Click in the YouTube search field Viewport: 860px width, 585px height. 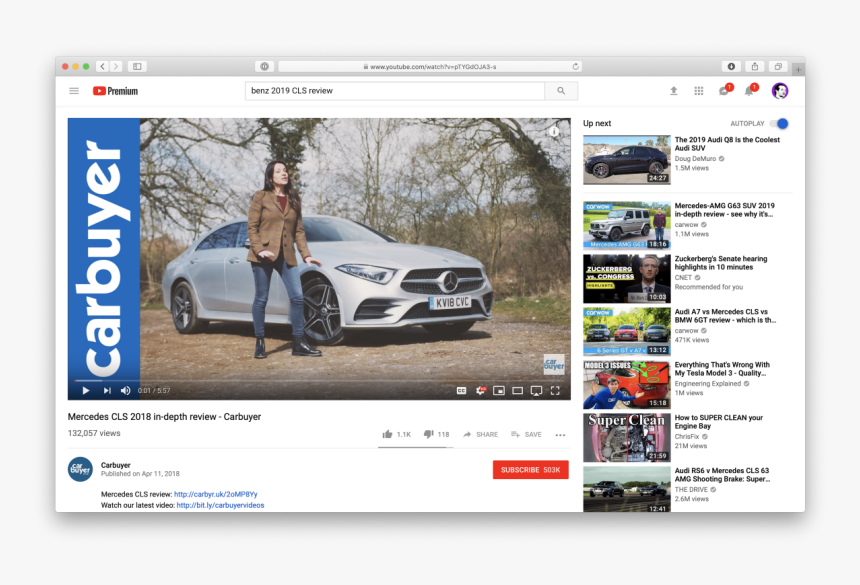pos(394,91)
